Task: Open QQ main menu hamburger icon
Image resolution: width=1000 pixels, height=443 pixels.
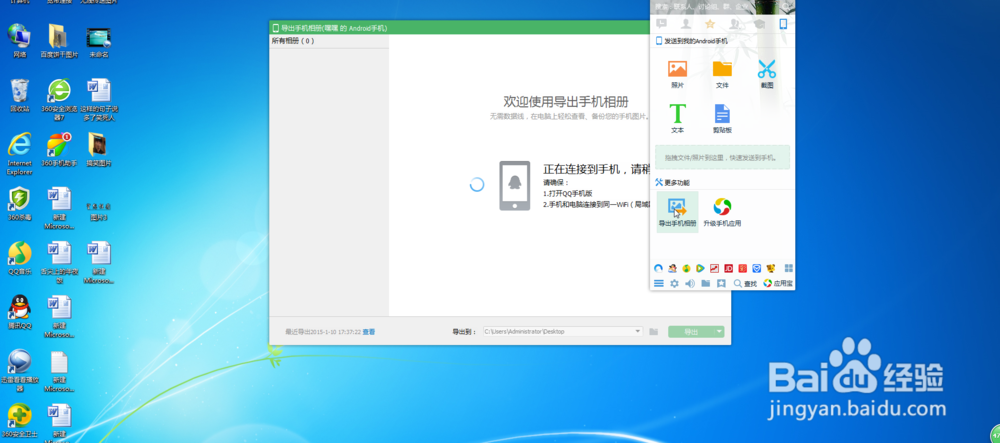Action: (659, 283)
